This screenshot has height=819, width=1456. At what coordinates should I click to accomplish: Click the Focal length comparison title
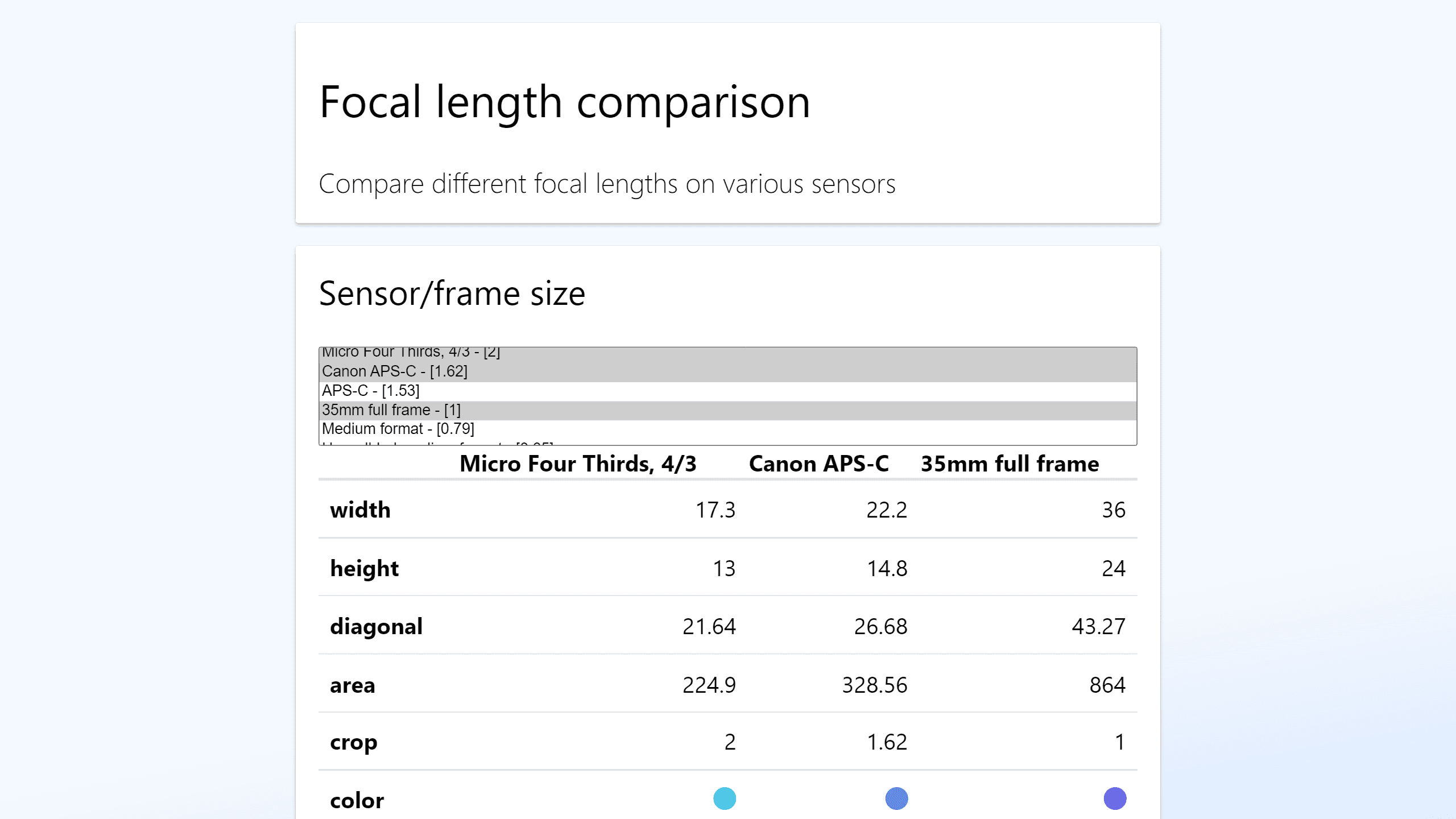click(x=564, y=102)
